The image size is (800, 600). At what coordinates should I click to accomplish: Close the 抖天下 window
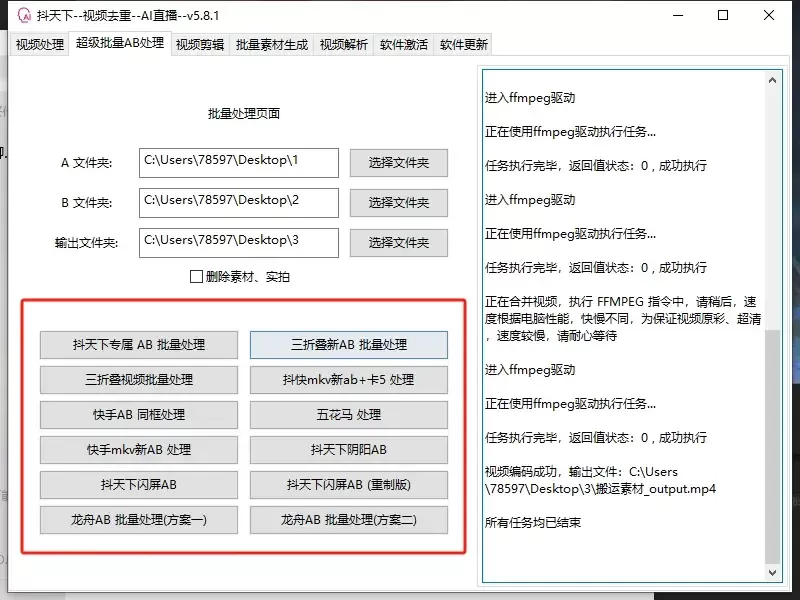coord(769,15)
